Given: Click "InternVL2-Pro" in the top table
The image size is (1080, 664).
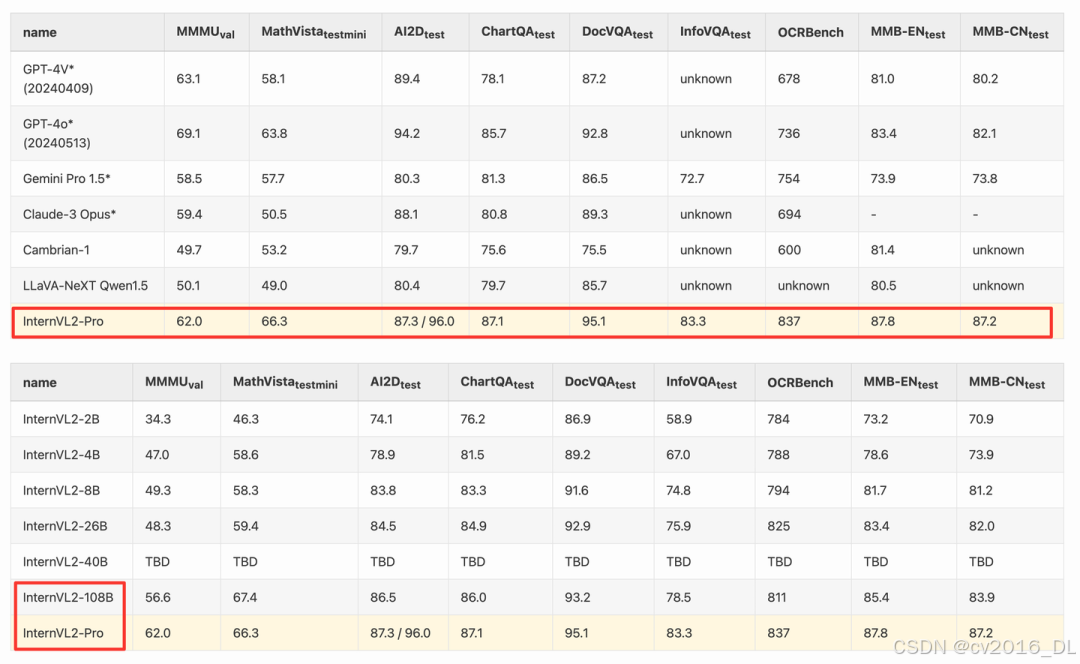Looking at the screenshot, I should pyautogui.click(x=63, y=322).
